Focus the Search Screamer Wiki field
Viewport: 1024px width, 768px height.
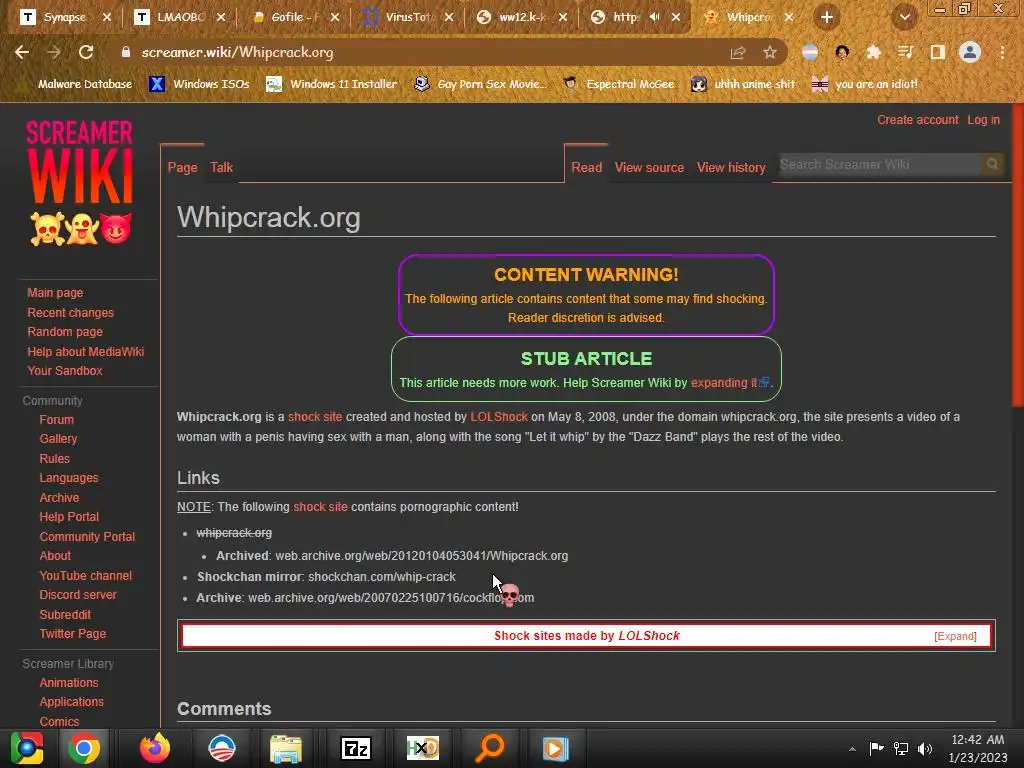click(880, 165)
